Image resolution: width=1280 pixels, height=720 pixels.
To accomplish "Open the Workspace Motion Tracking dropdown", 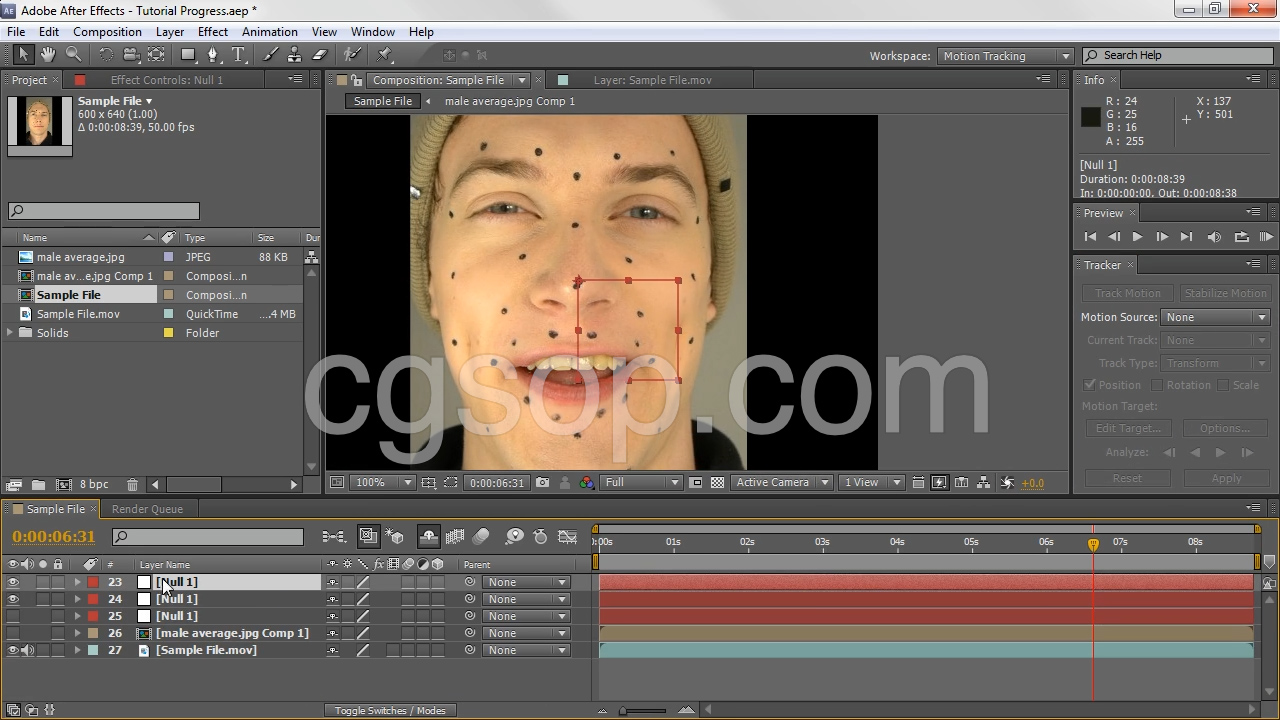I will click(x=1005, y=56).
